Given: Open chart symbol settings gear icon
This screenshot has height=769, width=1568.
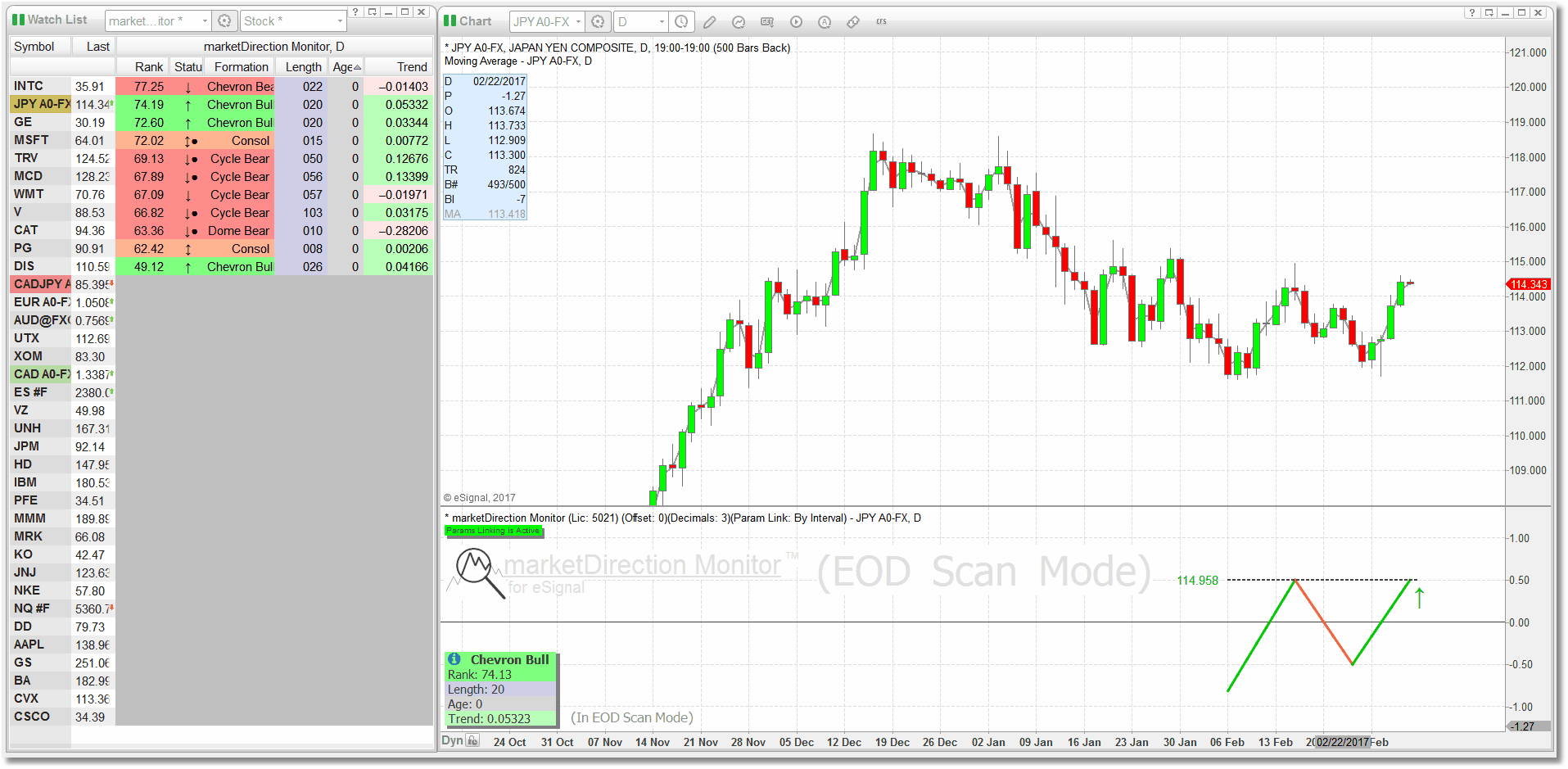Looking at the screenshot, I should point(598,21).
